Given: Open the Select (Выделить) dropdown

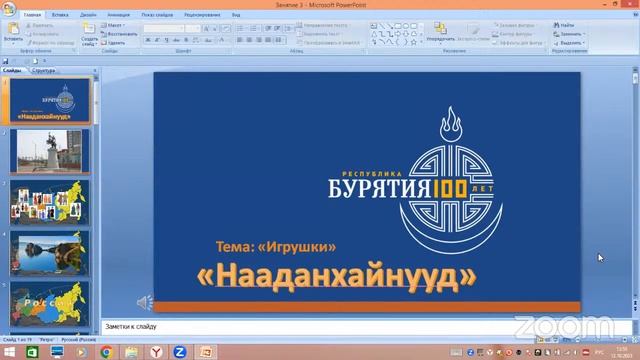Looking at the screenshot, I should pyautogui.click(x=569, y=43).
